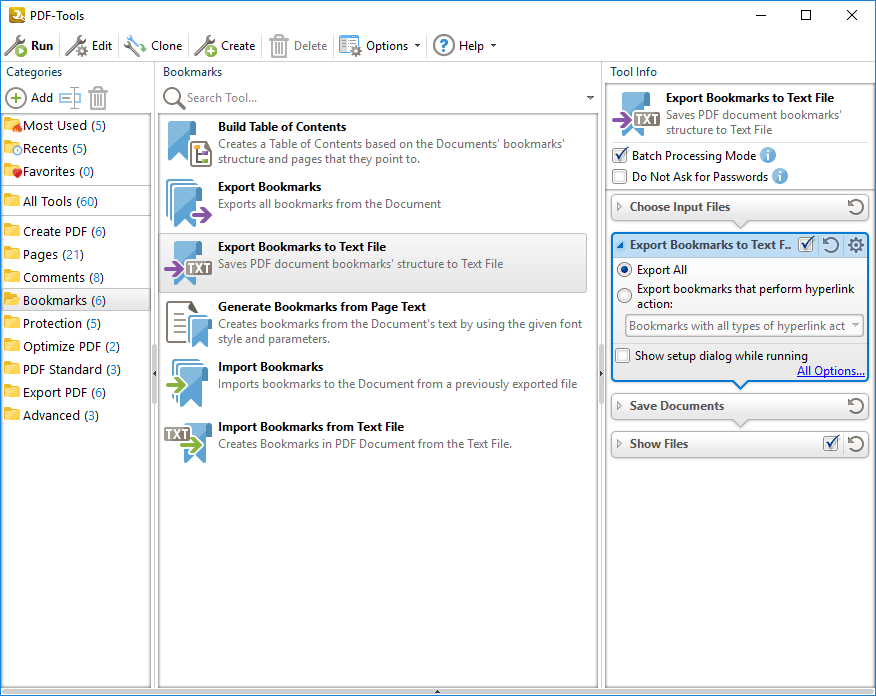
Task: Disable Batch Processing Mode checkbox
Action: coord(620,156)
